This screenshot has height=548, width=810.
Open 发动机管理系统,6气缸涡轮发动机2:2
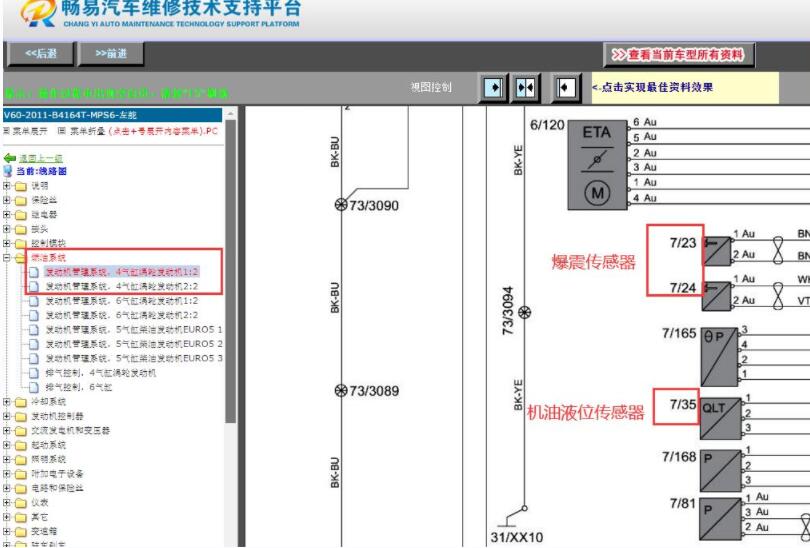tap(121, 316)
